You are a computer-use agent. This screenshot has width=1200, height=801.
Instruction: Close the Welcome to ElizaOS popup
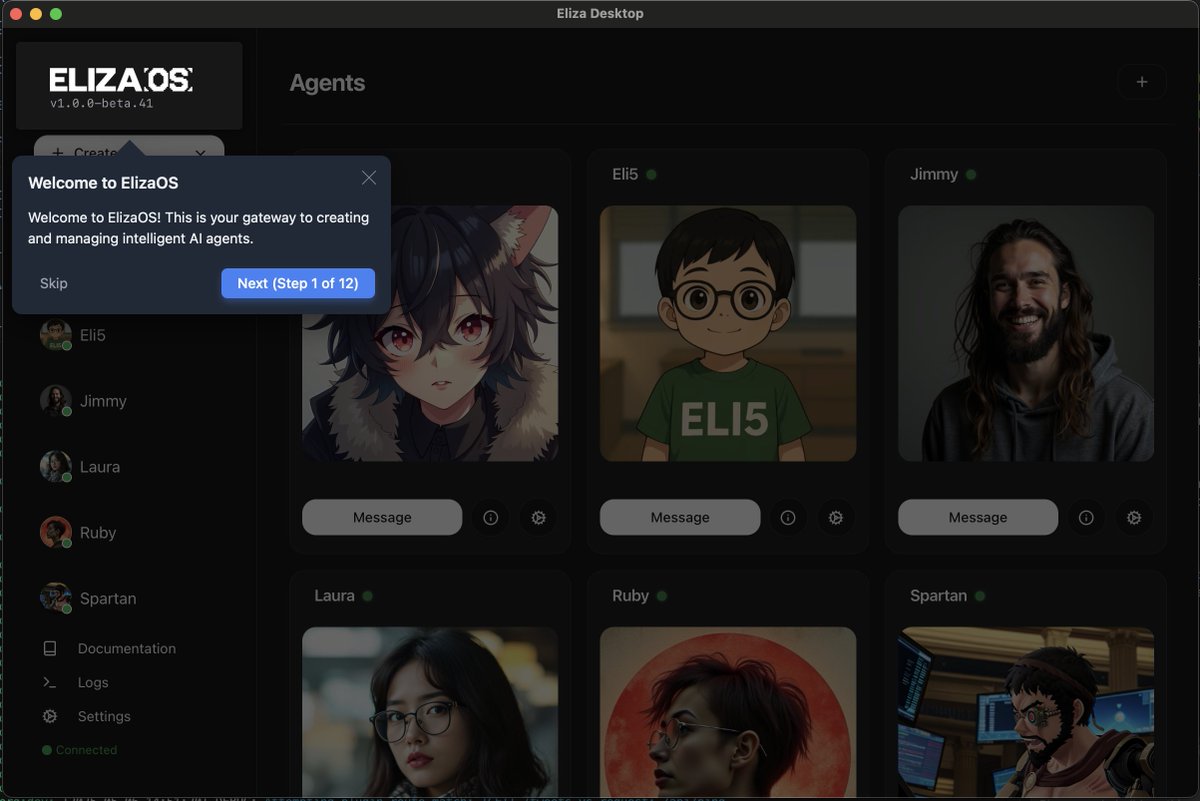[369, 177]
